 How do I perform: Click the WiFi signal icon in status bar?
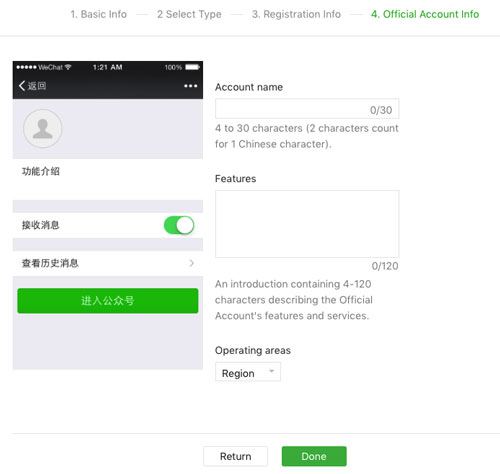tap(68, 67)
